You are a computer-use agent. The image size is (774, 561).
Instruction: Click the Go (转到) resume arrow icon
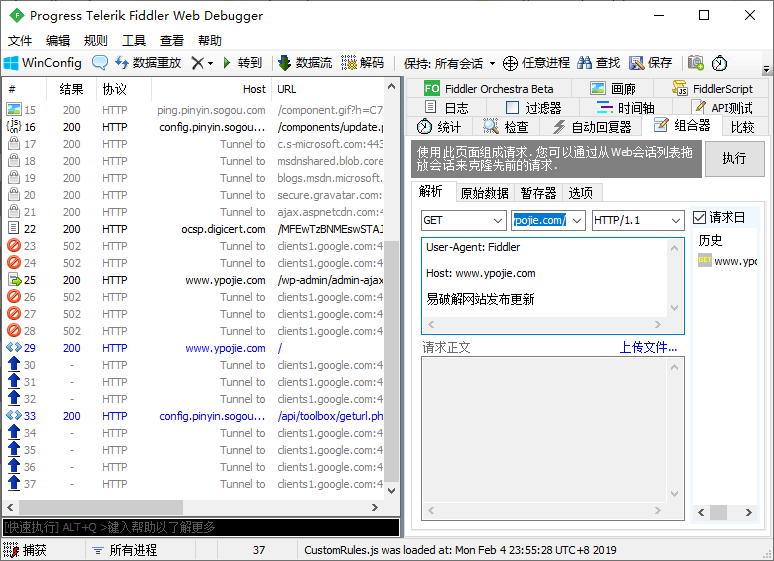pyautogui.click(x=228, y=62)
